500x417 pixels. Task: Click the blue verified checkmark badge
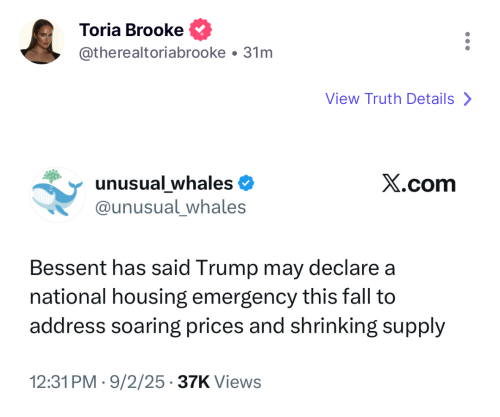click(246, 183)
